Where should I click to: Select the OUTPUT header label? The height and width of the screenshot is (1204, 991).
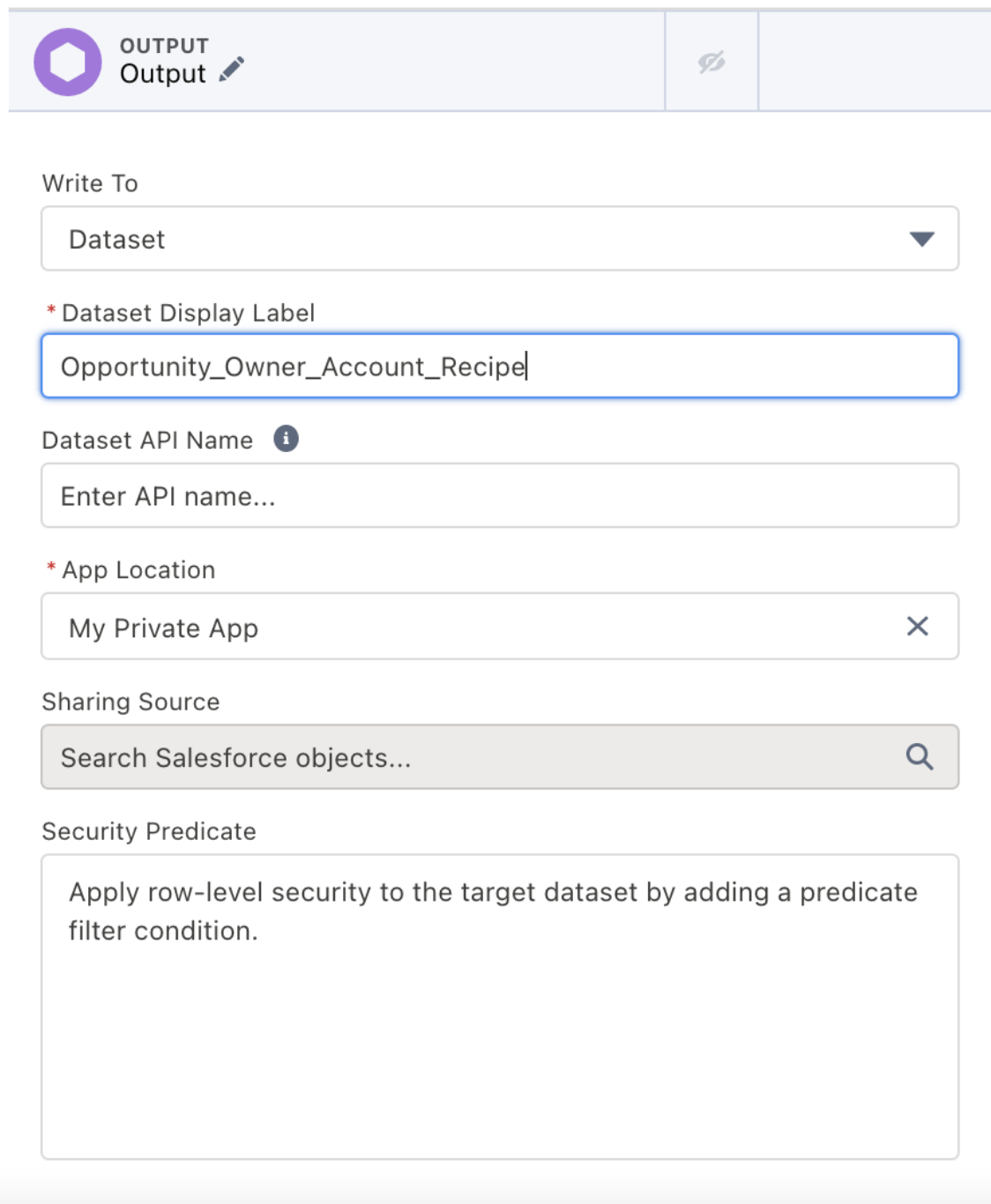(x=164, y=46)
